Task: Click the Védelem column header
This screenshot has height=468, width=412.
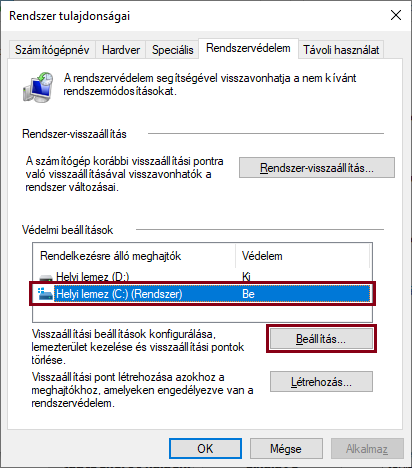Action: 303,256
